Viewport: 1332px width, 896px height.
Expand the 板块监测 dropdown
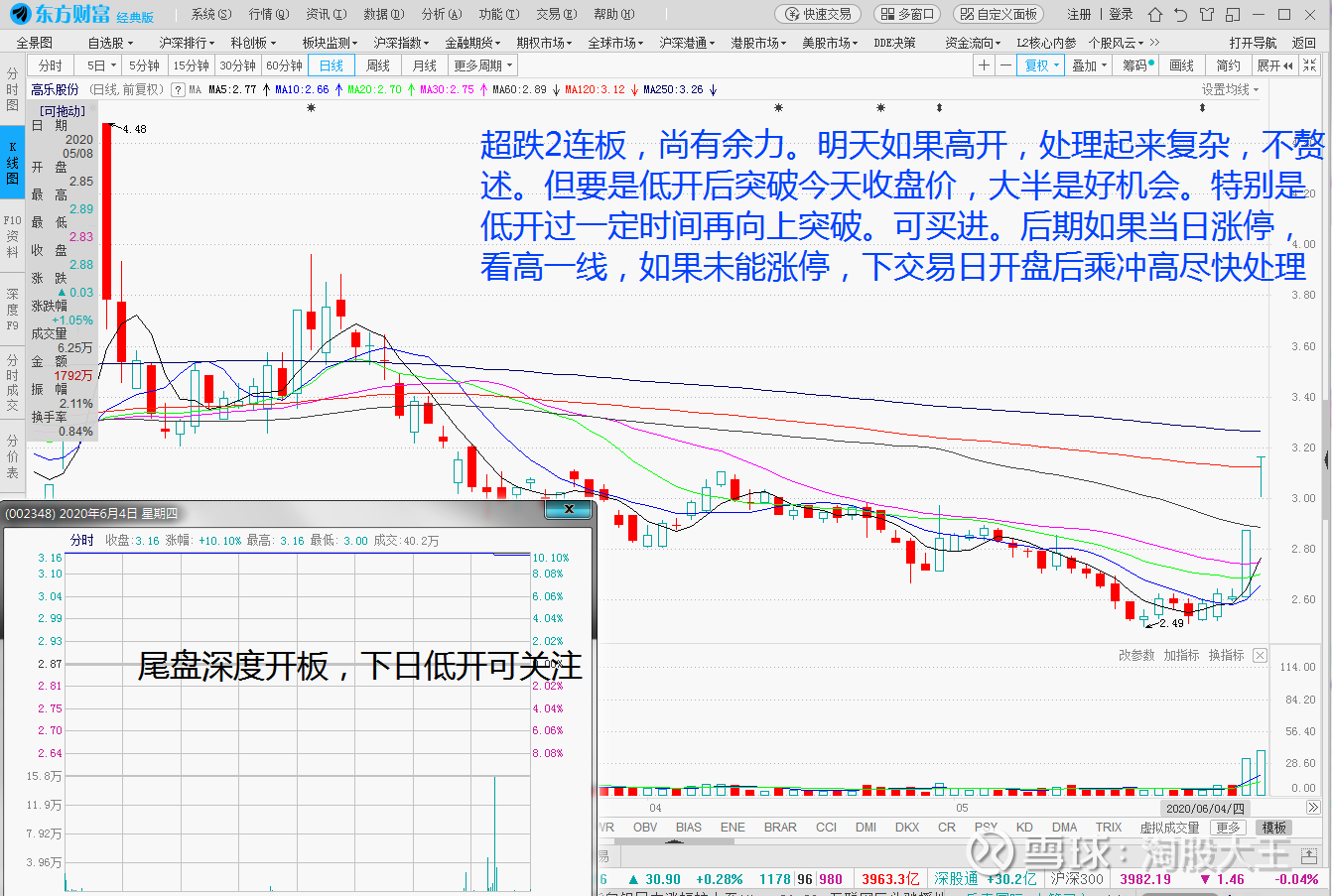(330, 43)
